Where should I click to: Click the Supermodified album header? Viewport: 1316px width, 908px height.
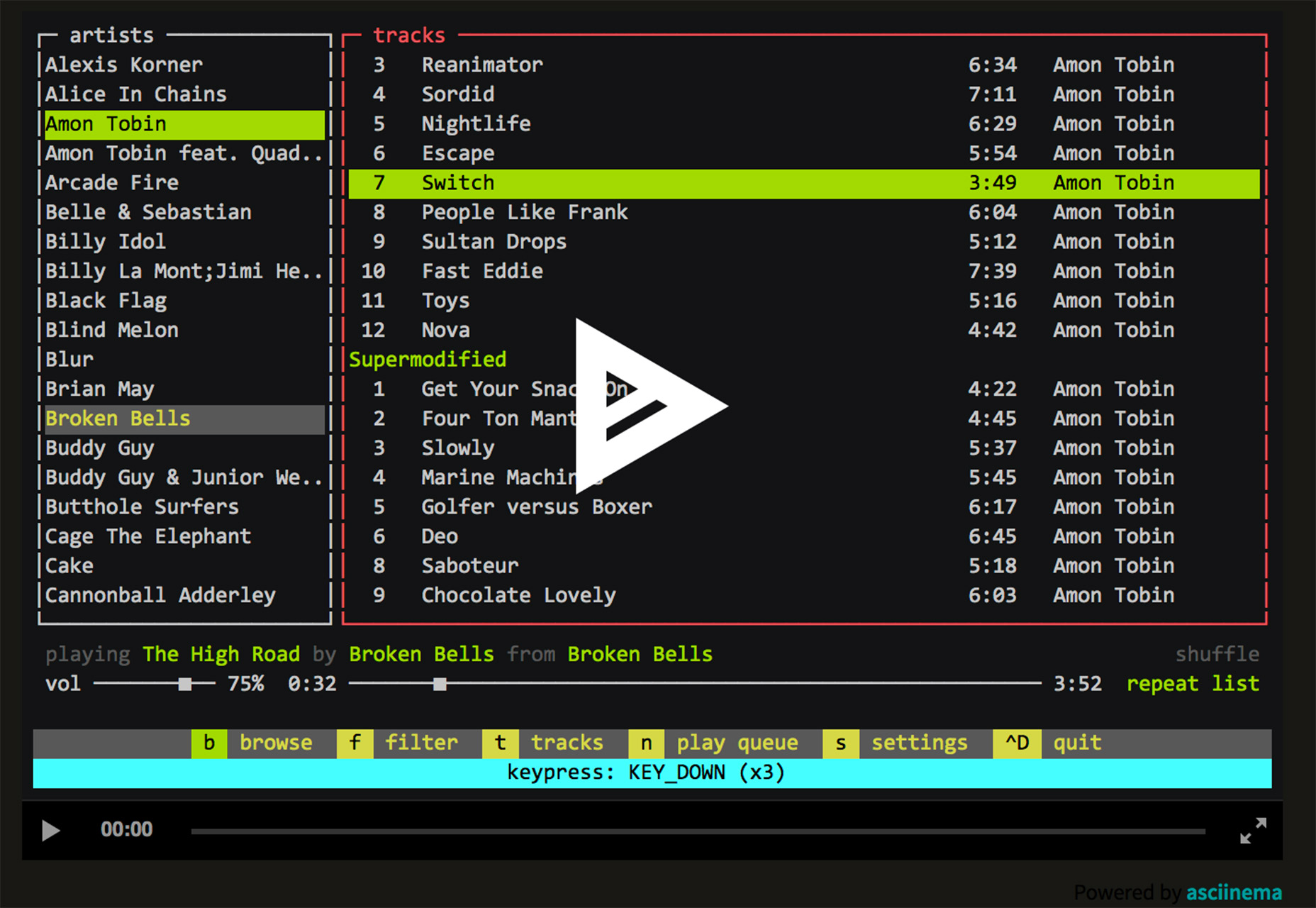[x=428, y=360]
